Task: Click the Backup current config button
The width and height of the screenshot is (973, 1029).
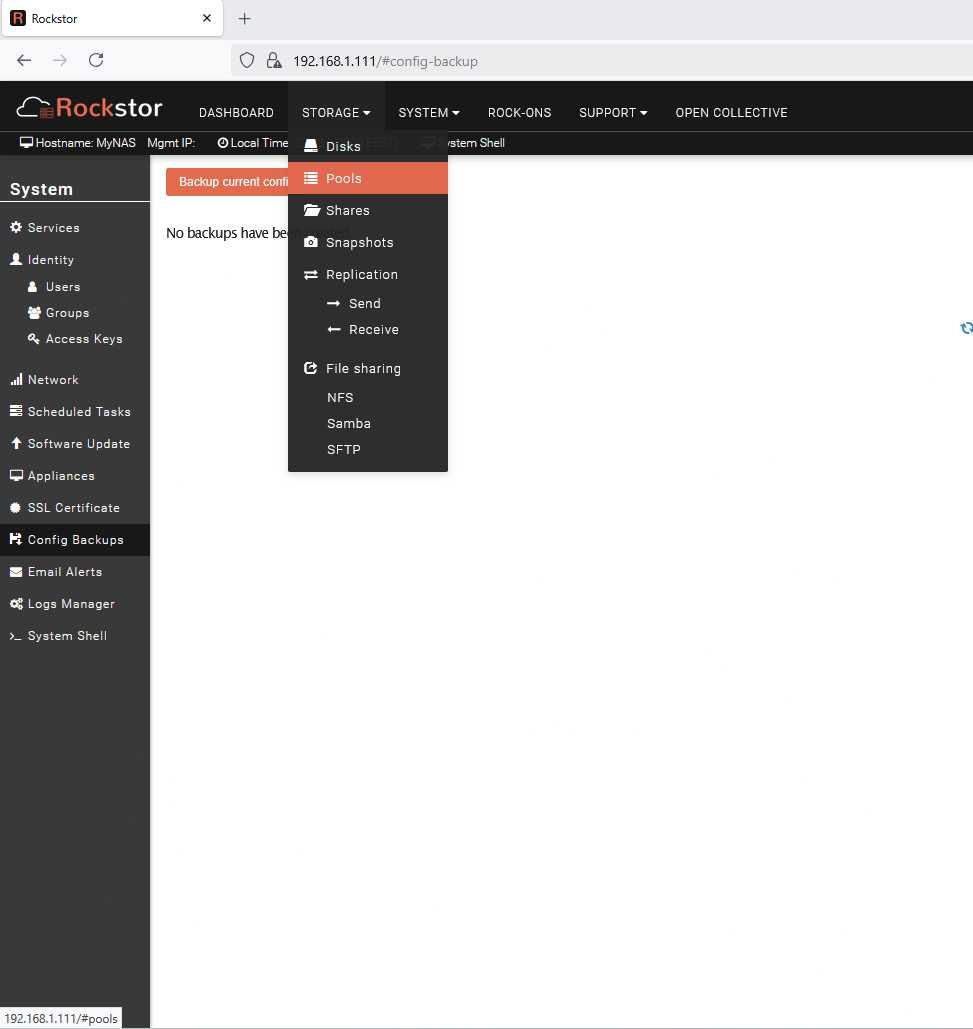Action: click(x=227, y=182)
